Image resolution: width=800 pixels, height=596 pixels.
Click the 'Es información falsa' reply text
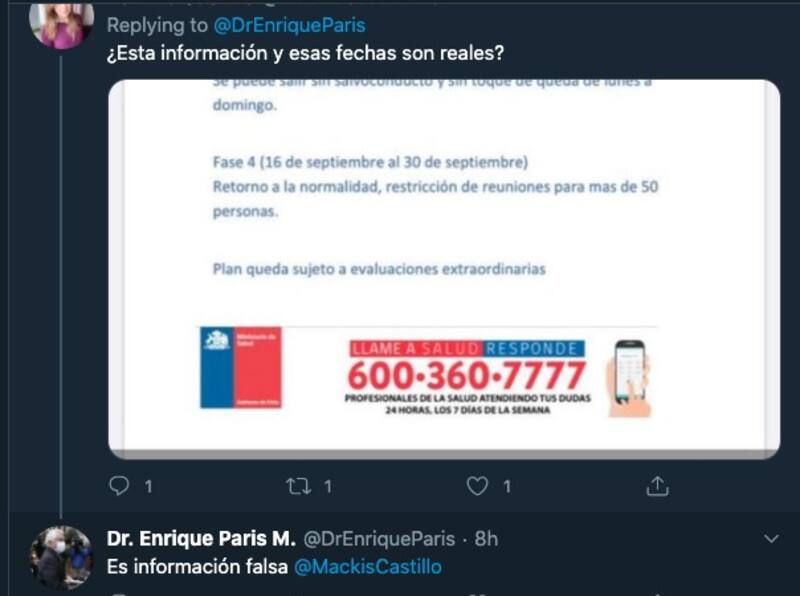(x=197, y=567)
